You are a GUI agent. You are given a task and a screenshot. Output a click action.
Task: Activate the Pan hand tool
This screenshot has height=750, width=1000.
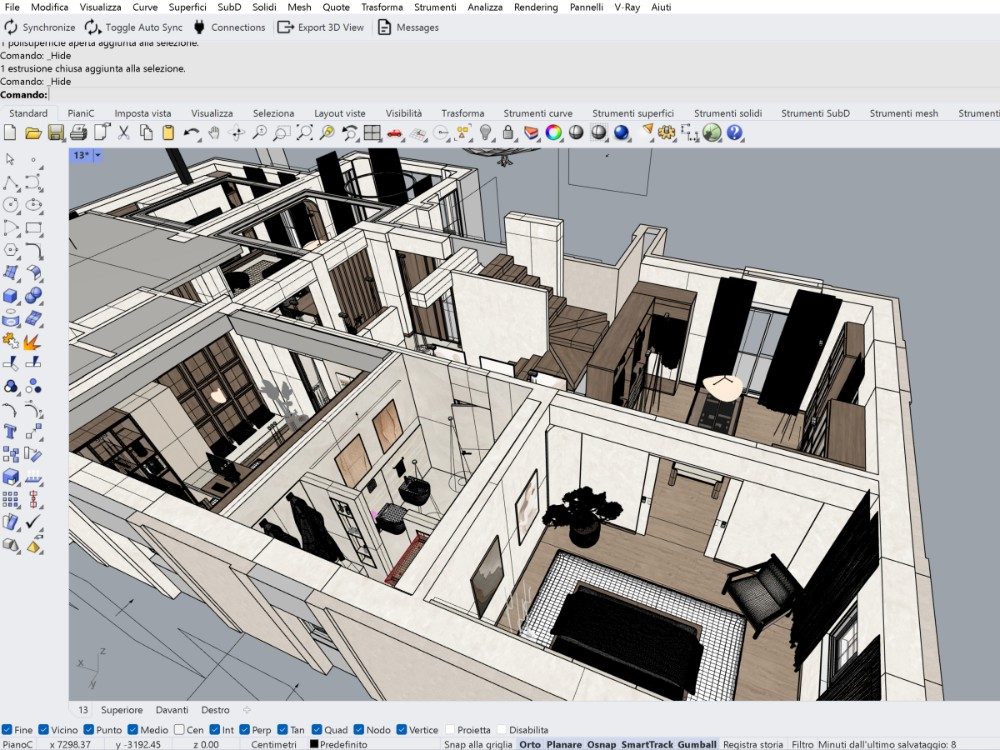click(x=214, y=133)
